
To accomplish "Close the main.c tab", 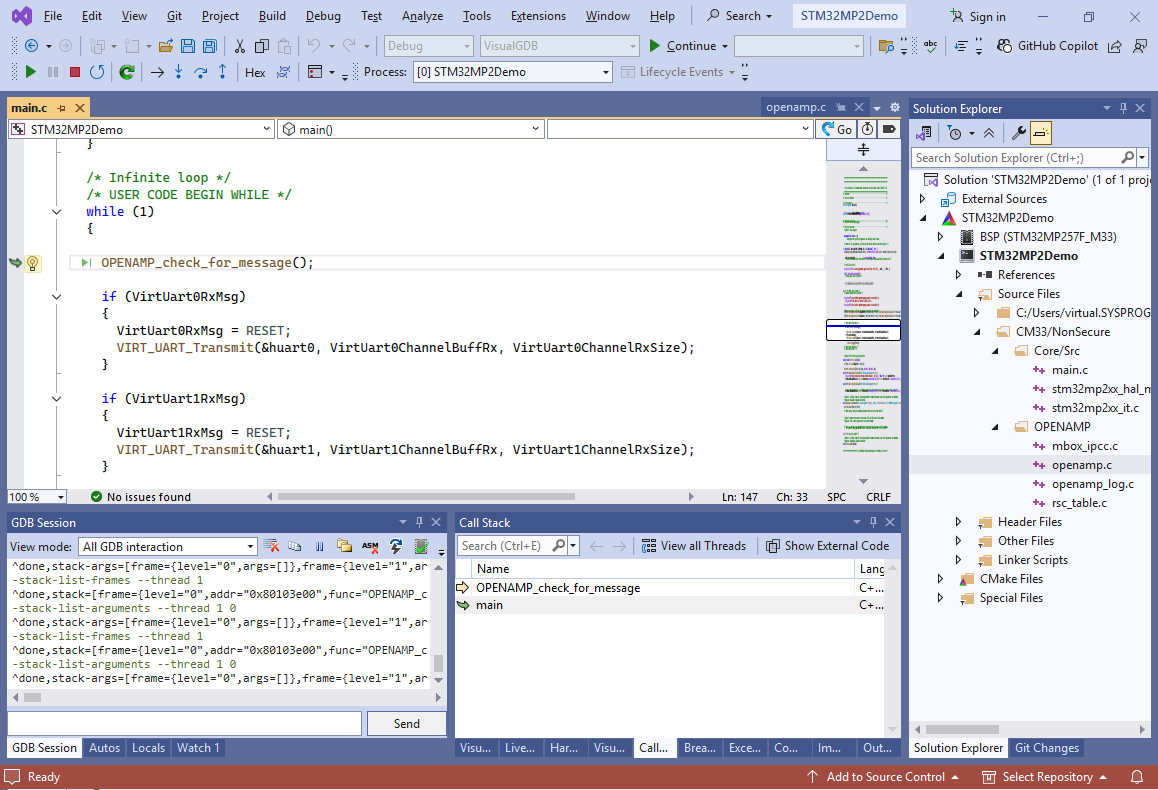I will pos(80,108).
